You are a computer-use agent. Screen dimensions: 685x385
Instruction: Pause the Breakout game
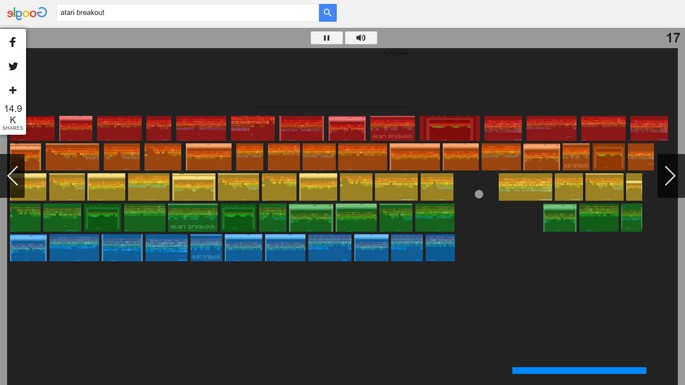point(326,38)
